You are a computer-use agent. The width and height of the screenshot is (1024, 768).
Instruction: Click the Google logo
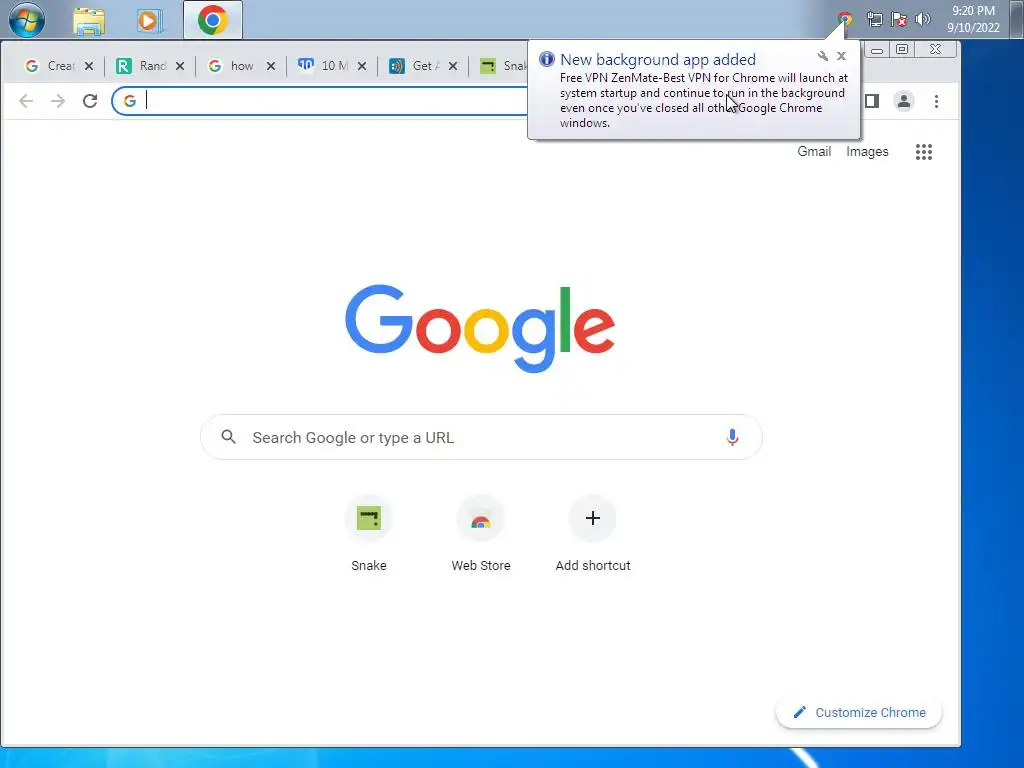click(x=480, y=328)
